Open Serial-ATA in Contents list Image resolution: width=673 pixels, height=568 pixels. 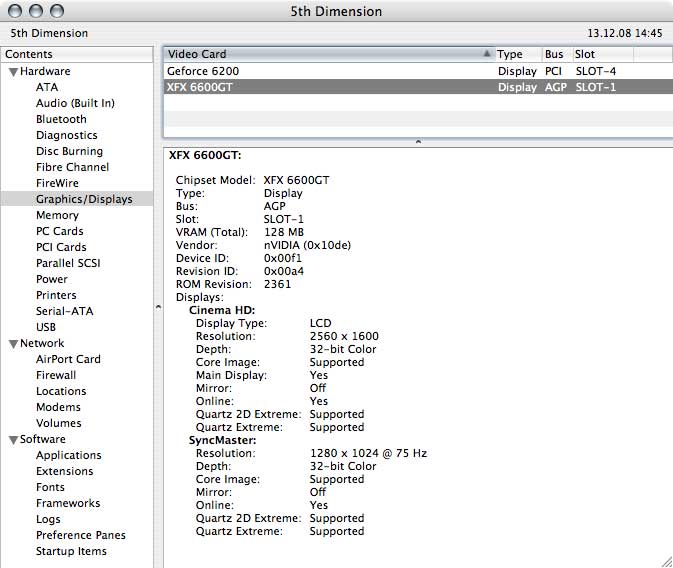point(64,312)
